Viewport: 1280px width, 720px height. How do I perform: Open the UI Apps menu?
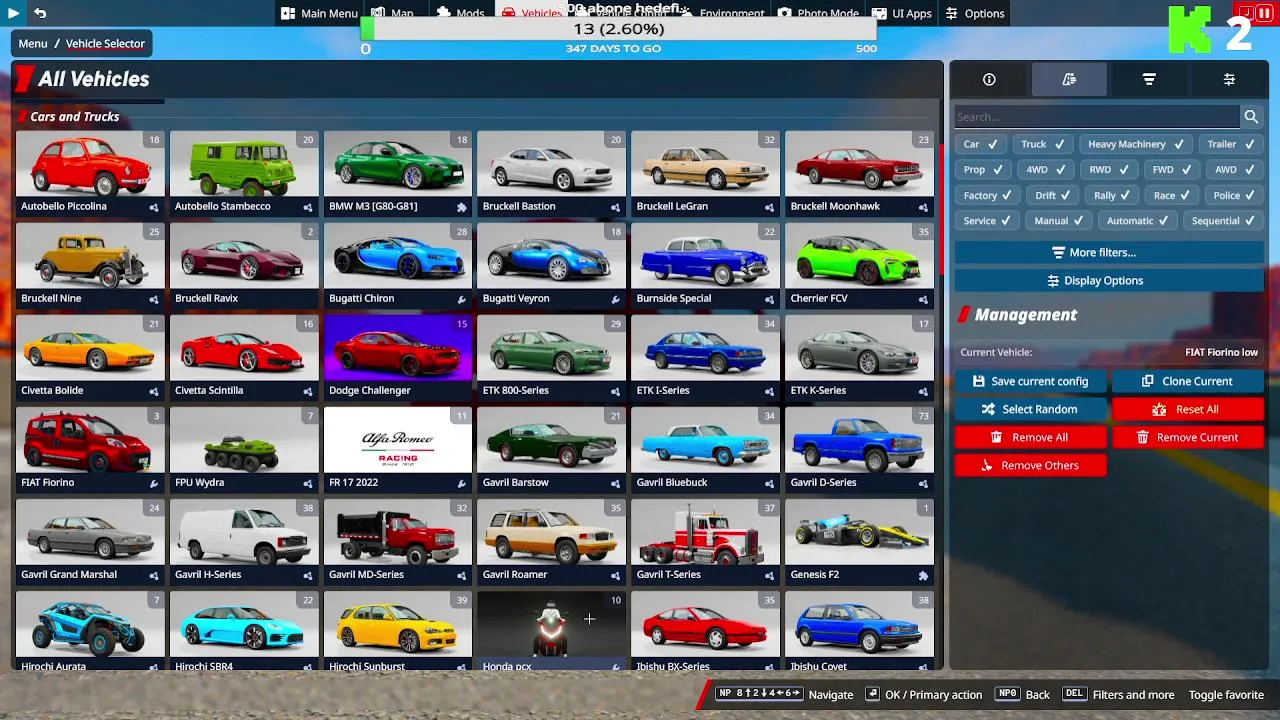(902, 13)
